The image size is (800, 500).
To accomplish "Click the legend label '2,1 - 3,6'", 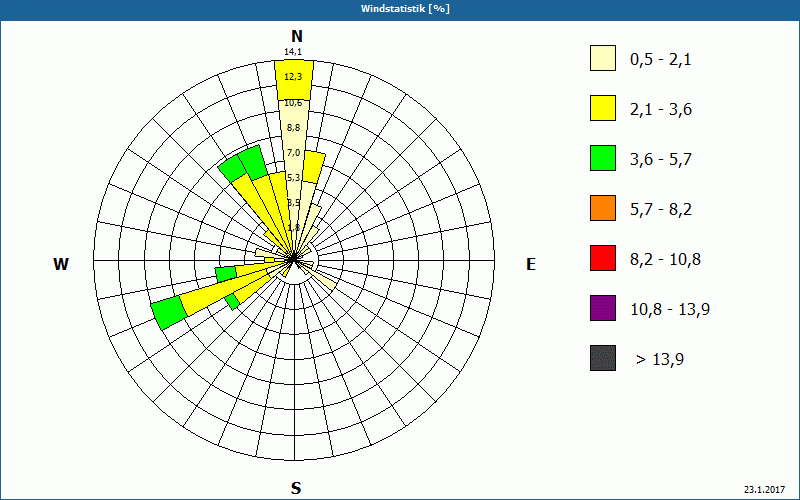I will (661, 110).
